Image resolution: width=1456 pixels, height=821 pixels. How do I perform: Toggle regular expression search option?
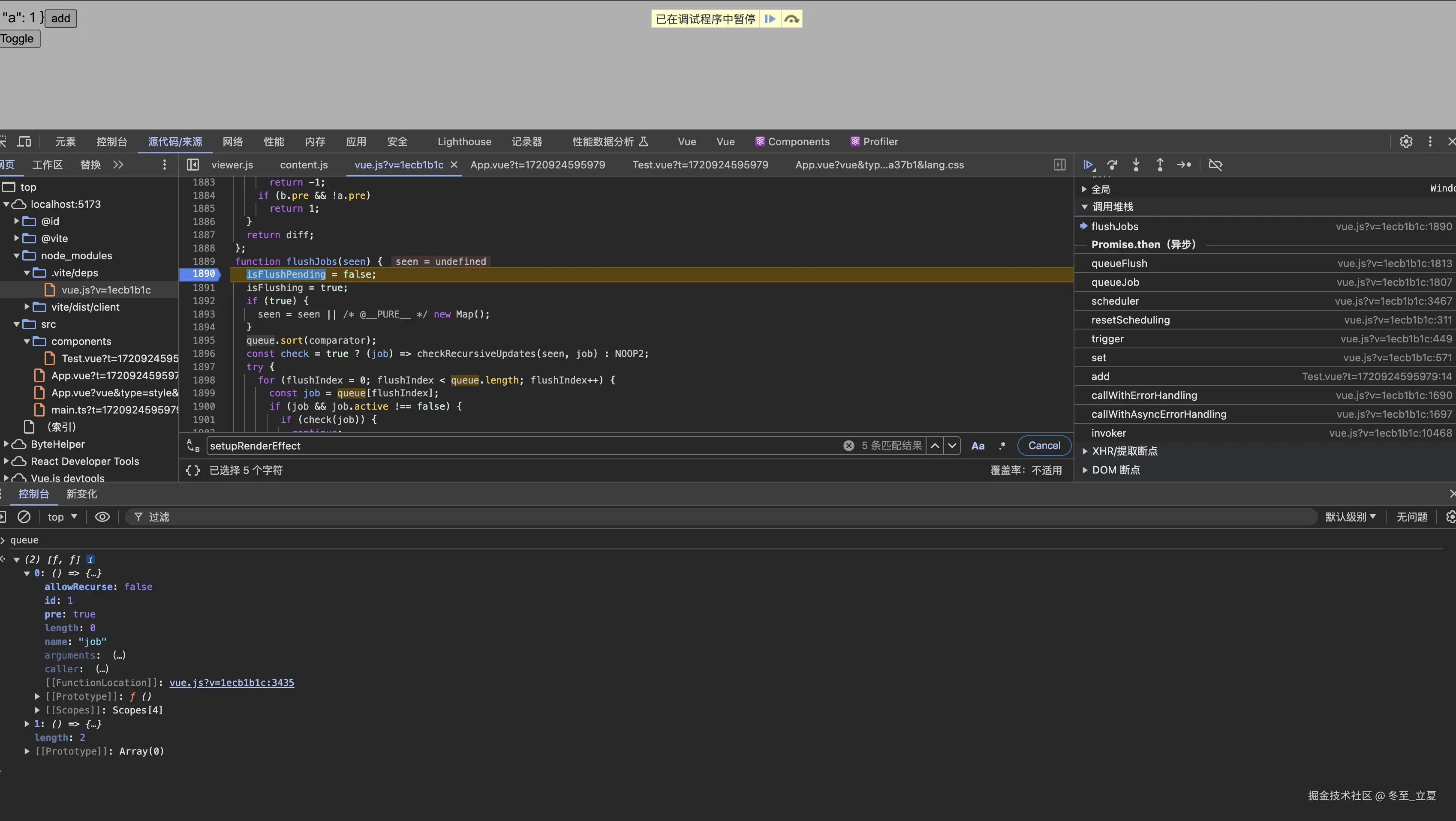[1002, 446]
